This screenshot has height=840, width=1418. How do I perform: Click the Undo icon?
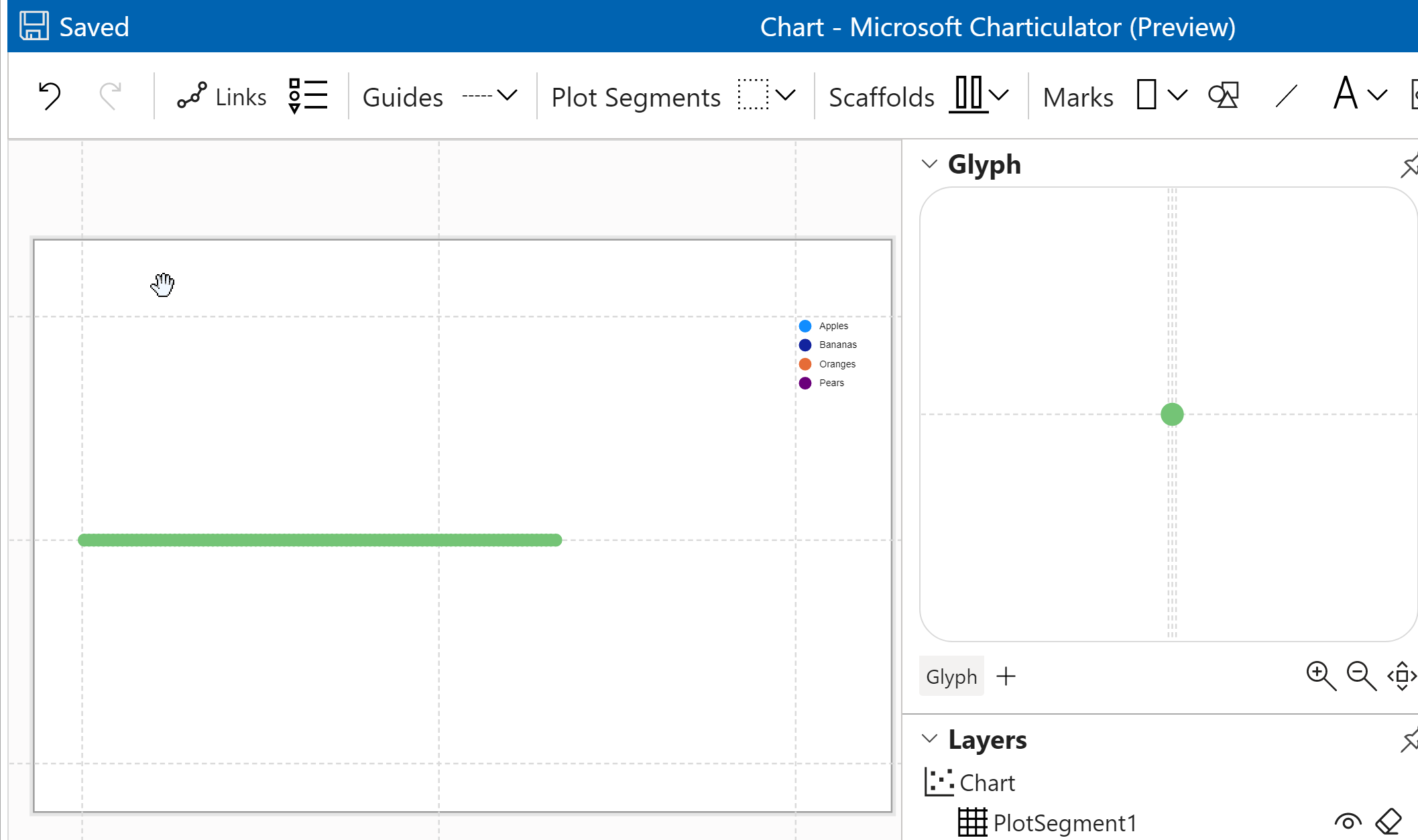[x=48, y=96]
